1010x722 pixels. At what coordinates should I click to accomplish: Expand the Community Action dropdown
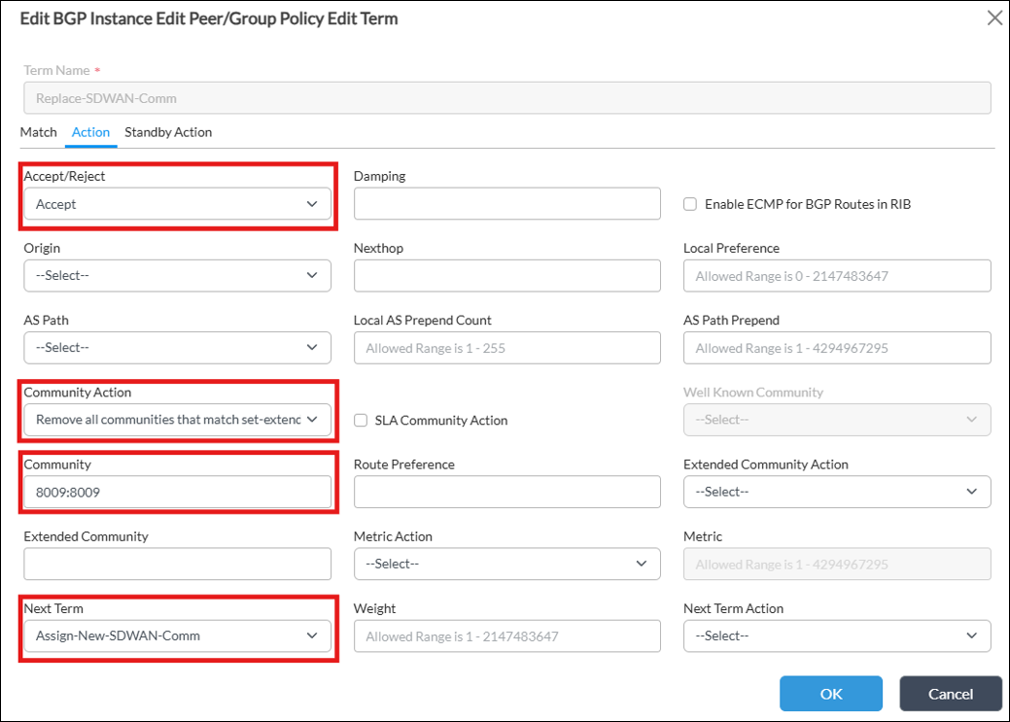click(177, 420)
